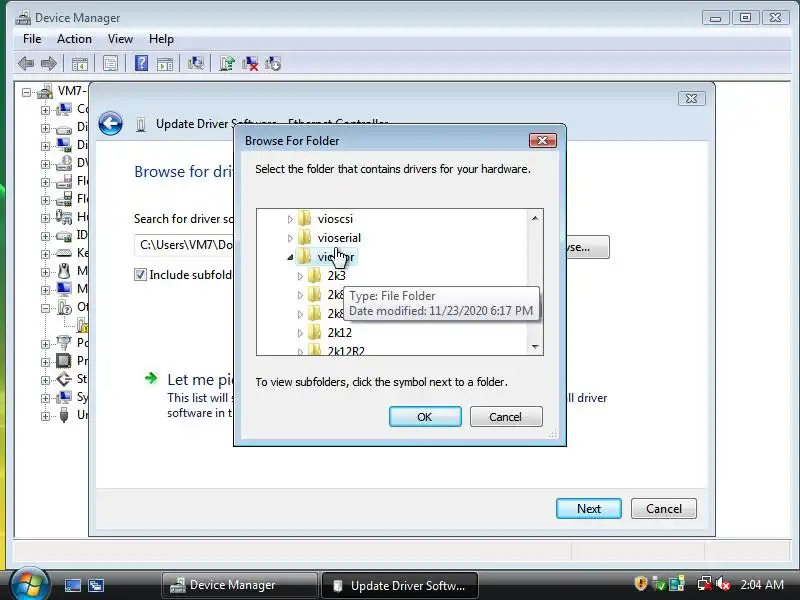Screen dimensions: 800x600
Task: Click the folder list scroll up arrow
Action: [535, 218]
